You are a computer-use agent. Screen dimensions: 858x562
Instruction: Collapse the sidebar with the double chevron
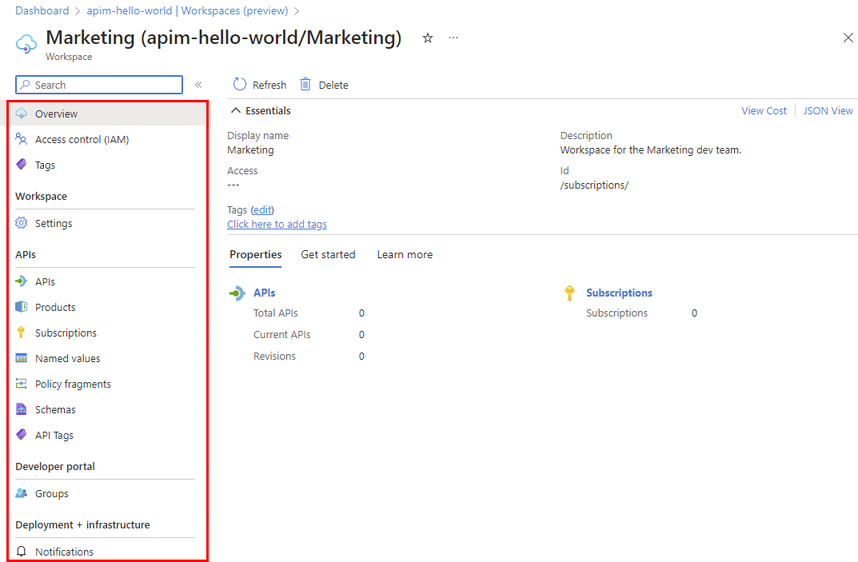coord(198,85)
